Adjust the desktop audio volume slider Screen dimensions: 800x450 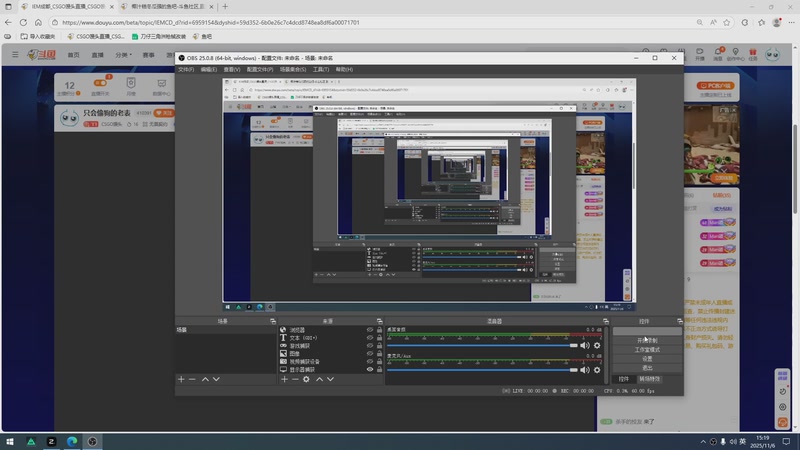573,345
